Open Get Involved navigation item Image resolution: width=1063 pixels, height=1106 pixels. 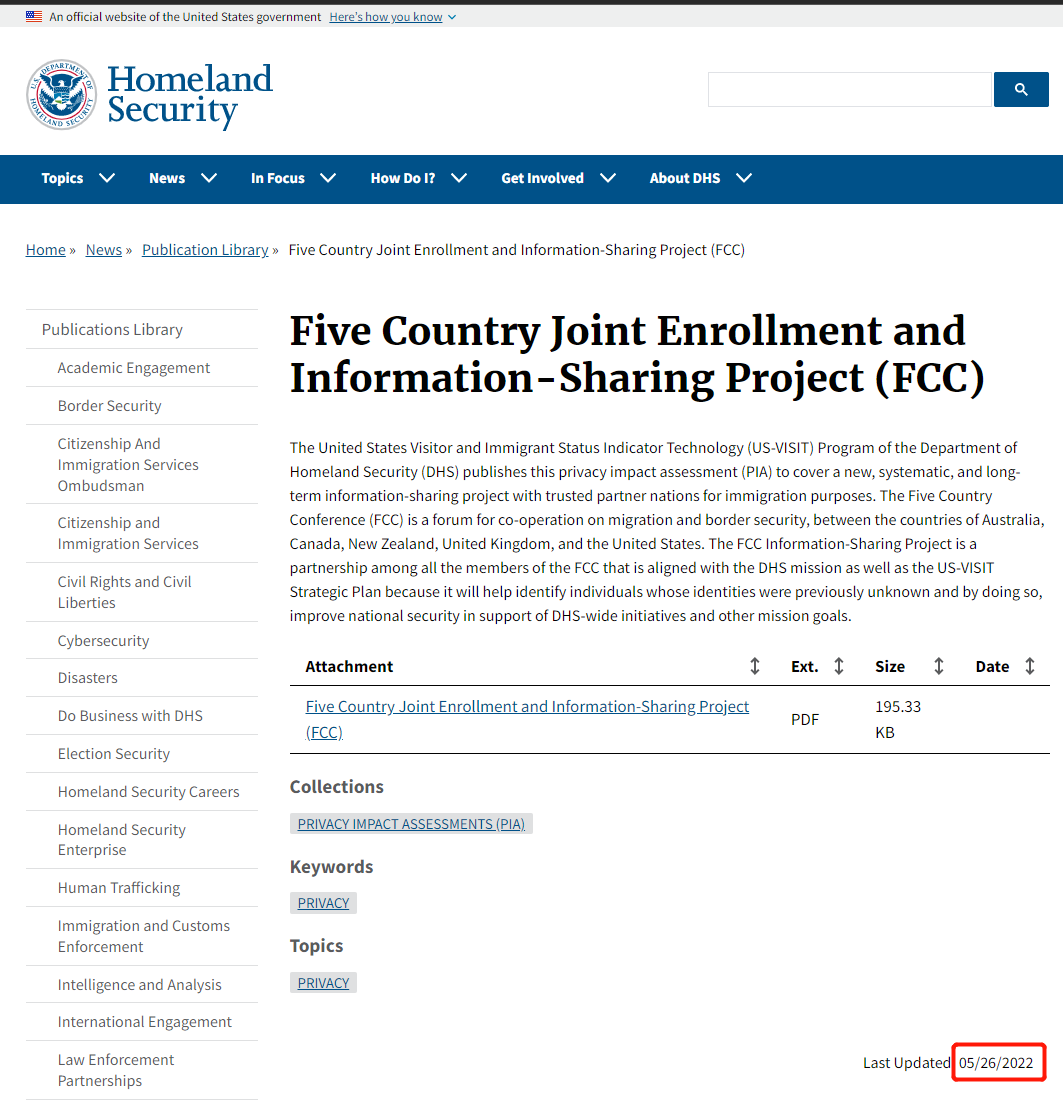point(542,178)
